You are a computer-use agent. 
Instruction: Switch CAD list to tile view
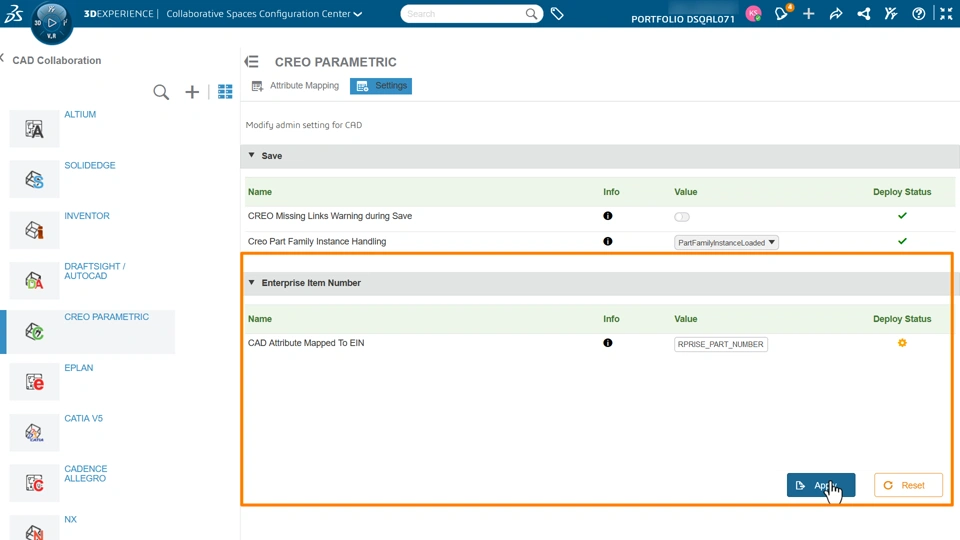225,92
